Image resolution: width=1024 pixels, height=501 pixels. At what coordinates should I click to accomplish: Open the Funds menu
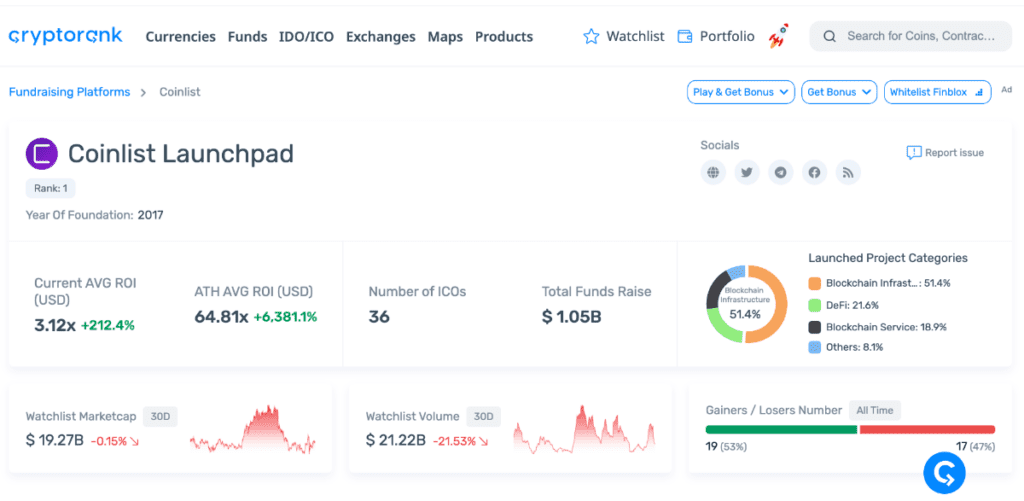[248, 37]
